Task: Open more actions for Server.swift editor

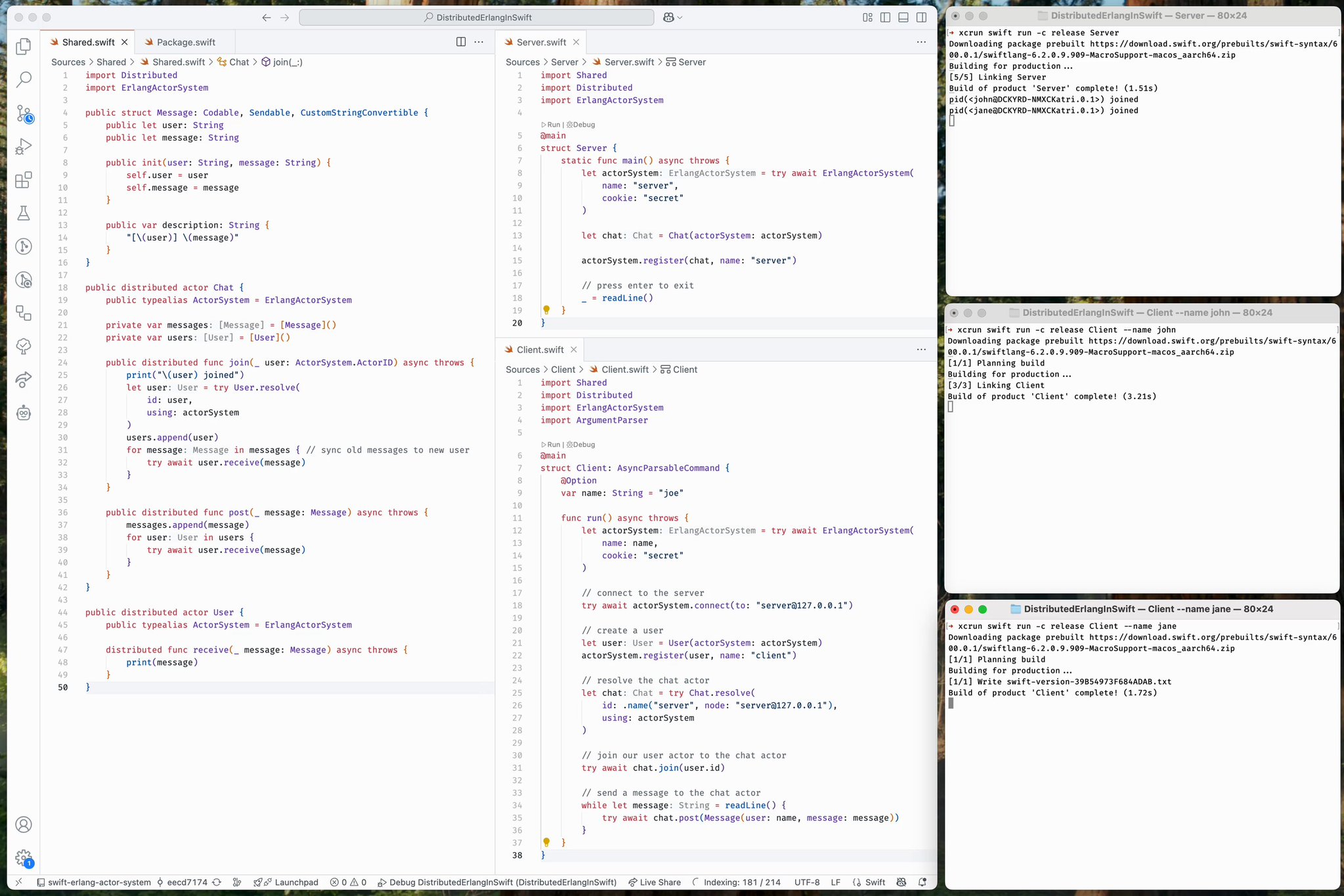Action: point(921,42)
